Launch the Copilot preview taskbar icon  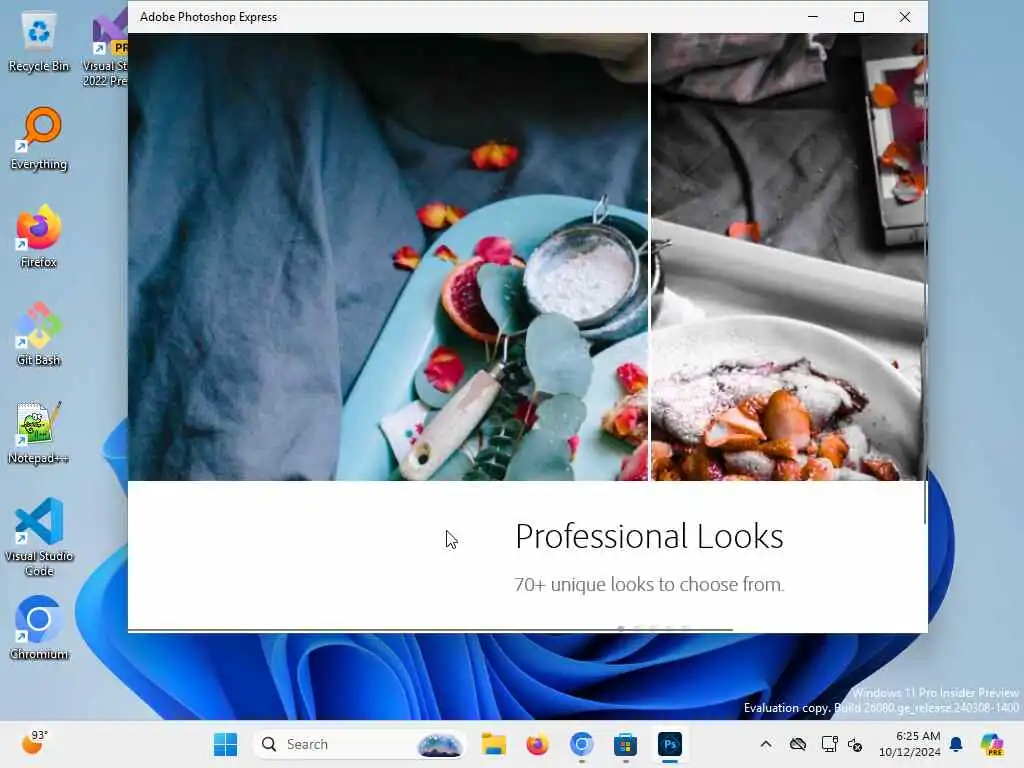(x=992, y=744)
